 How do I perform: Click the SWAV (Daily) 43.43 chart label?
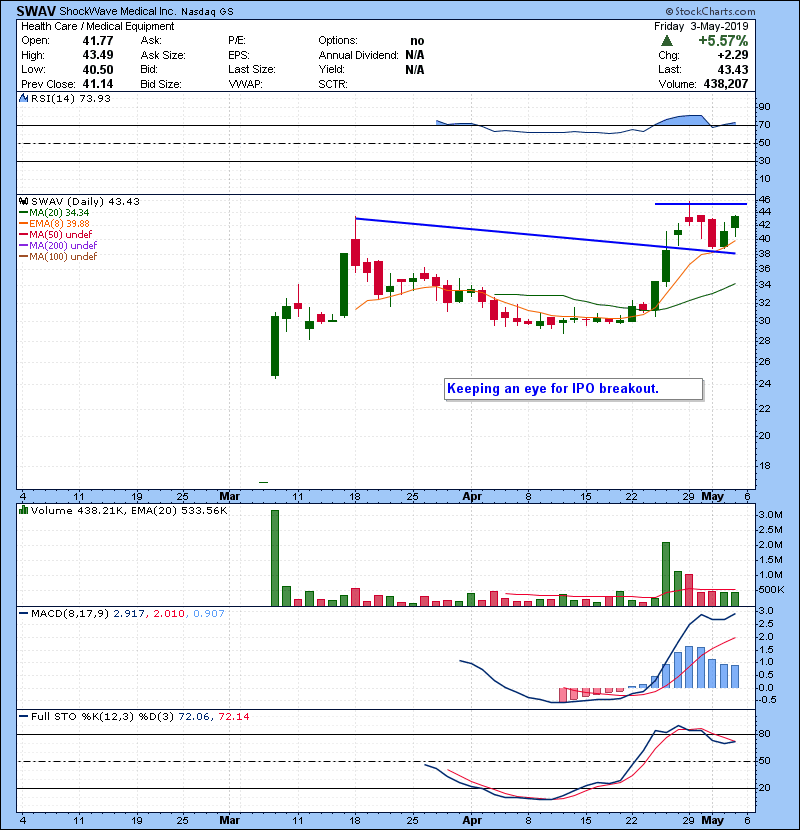tap(85, 201)
